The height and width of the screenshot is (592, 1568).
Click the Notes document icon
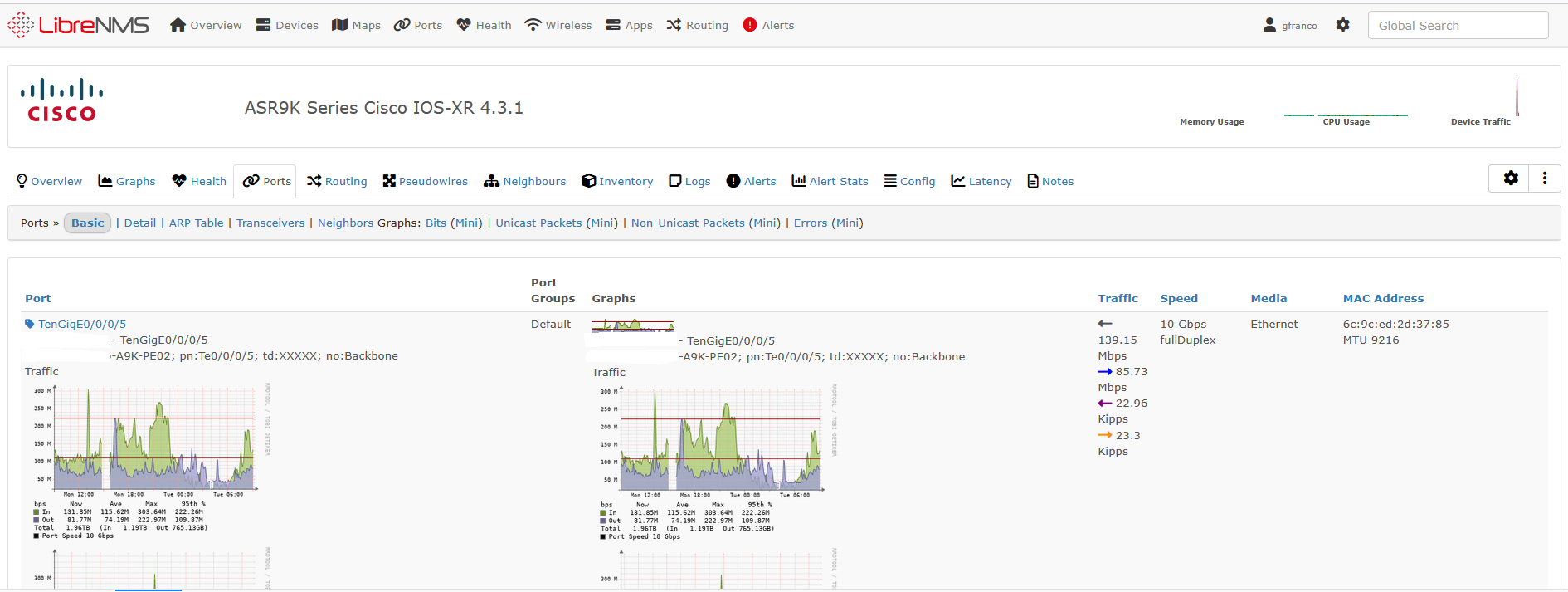pos(1033,181)
